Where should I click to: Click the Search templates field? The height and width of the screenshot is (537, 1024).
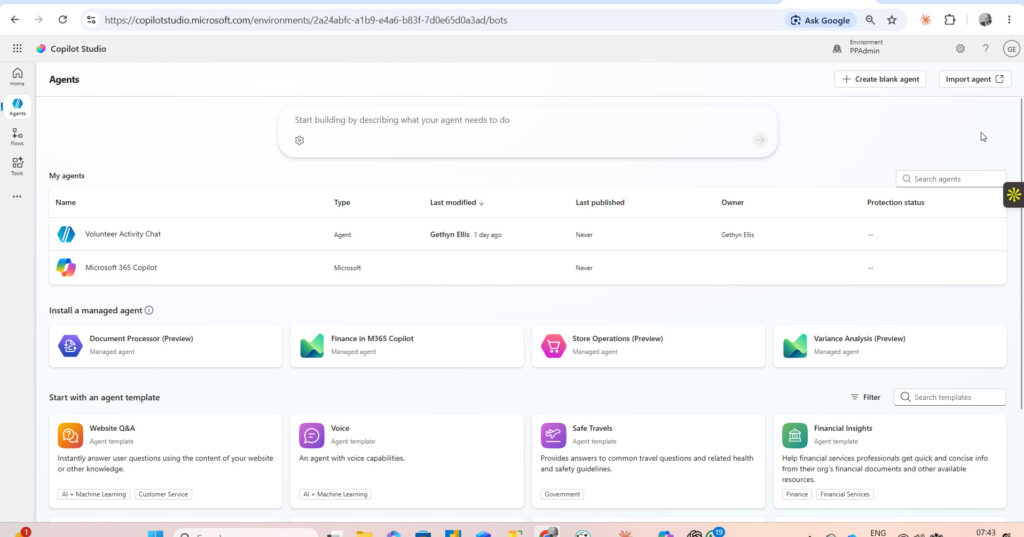[x=950, y=397]
